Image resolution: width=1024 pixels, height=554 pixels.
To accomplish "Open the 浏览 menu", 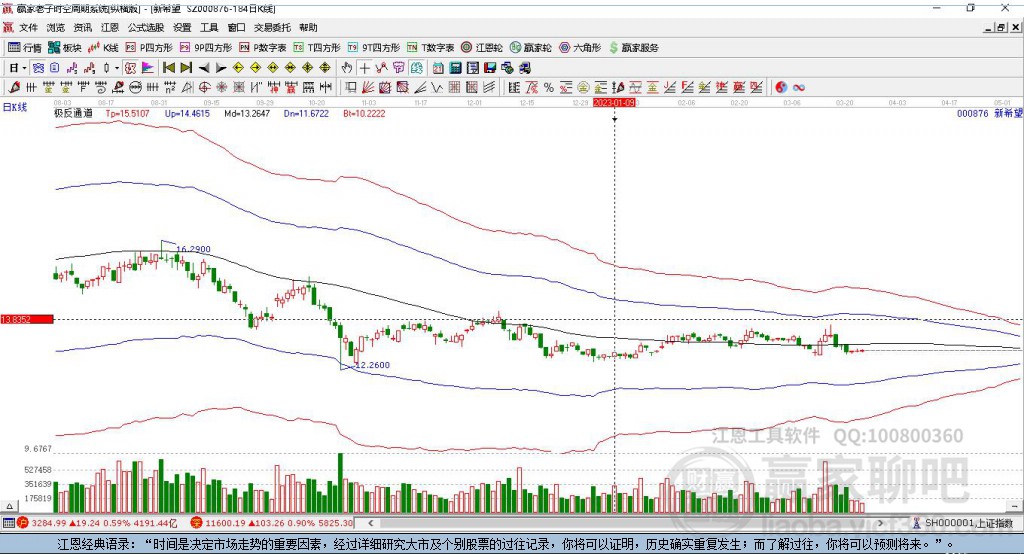I will pos(56,27).
